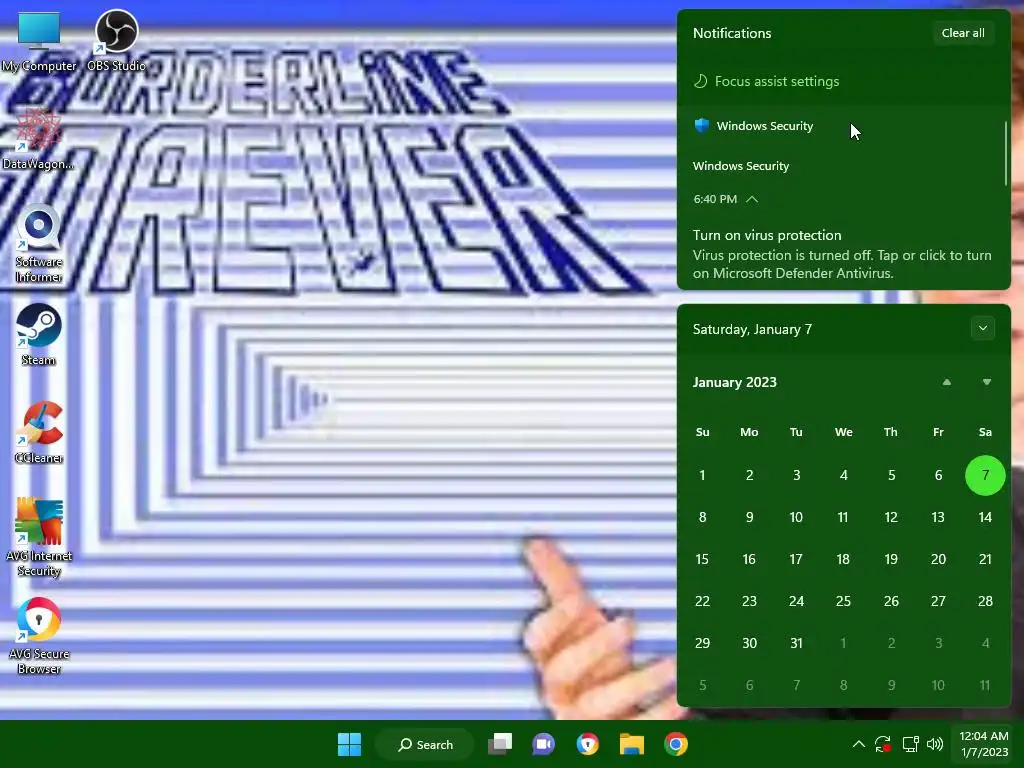Open the My Computer desktop icon
Screen dimensions: 1024x768
(x=39, y=41)
